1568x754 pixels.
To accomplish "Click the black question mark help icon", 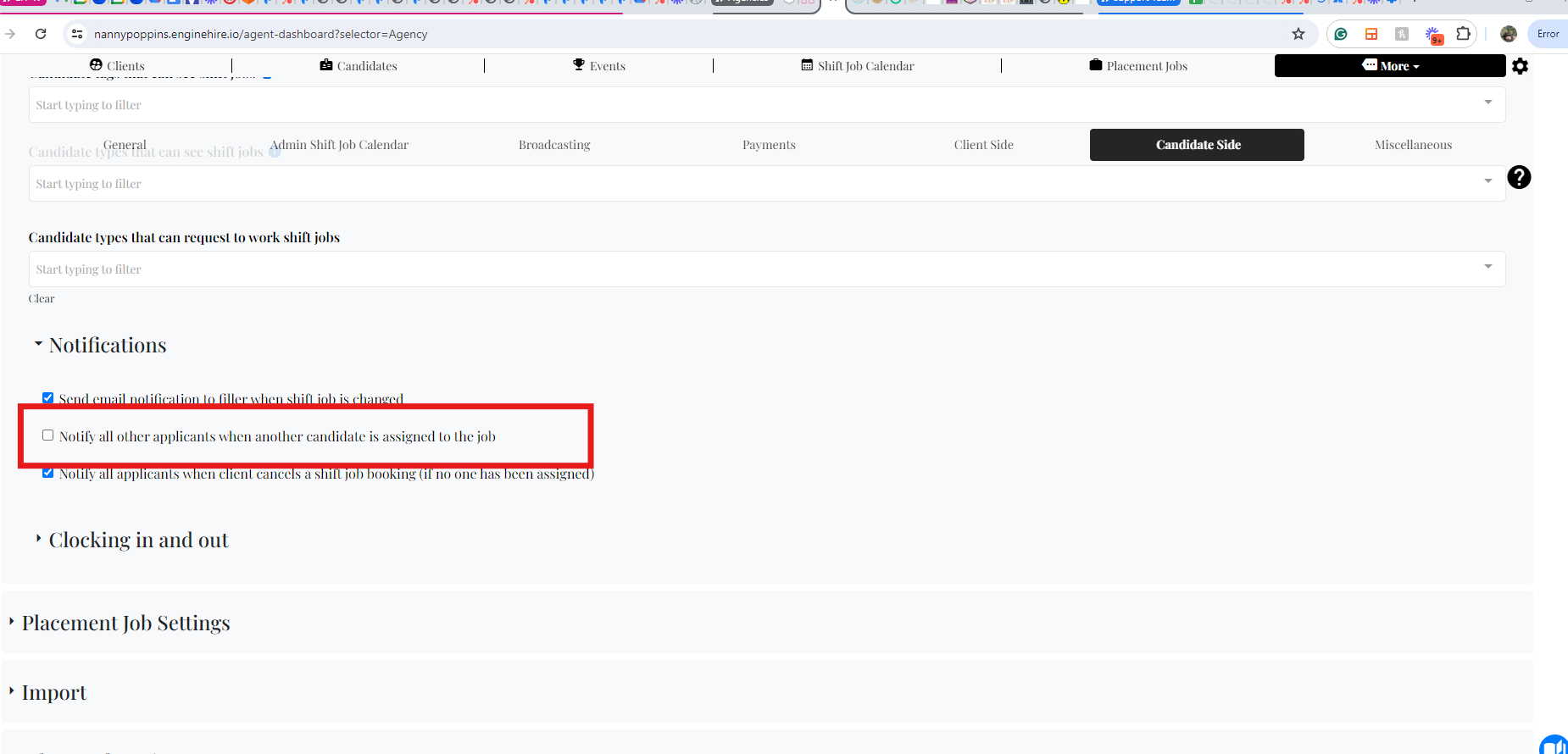I will (x=1519, y=177).
